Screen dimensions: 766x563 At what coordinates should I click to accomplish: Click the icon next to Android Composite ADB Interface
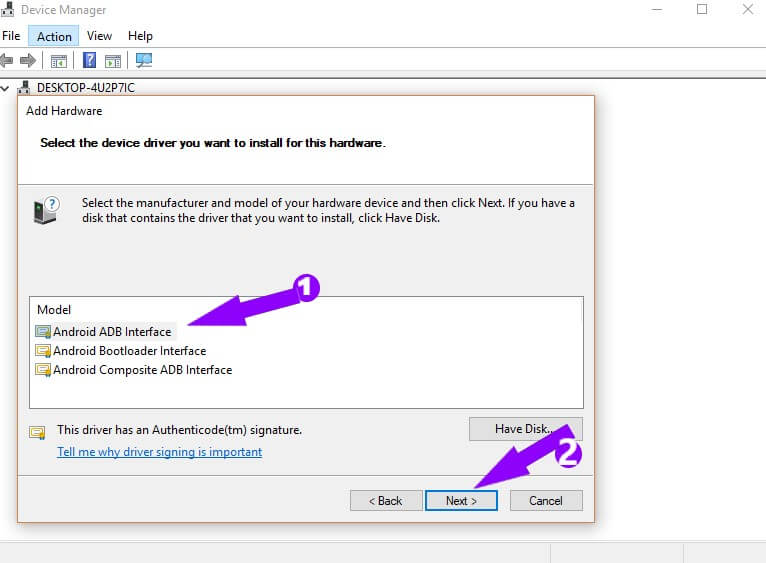(43, 370)
